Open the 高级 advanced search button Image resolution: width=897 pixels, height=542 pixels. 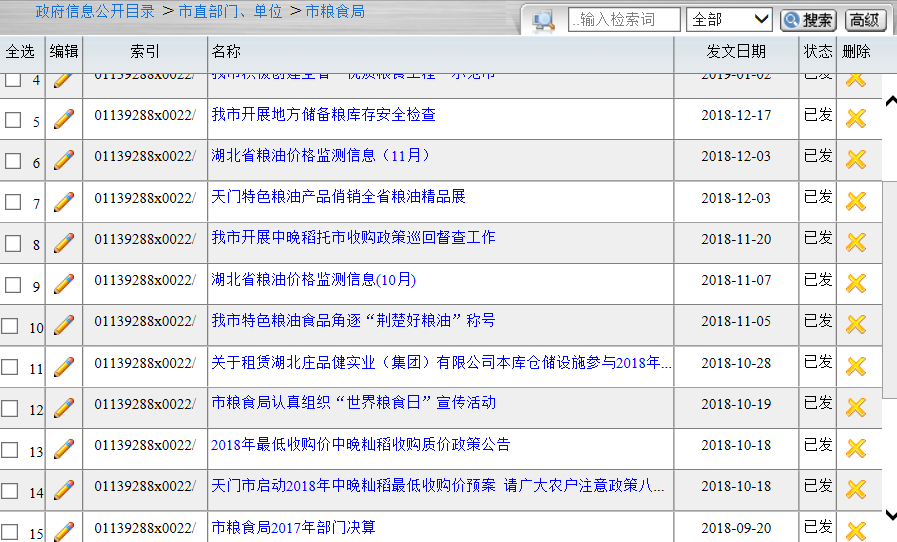coord(865,20)
